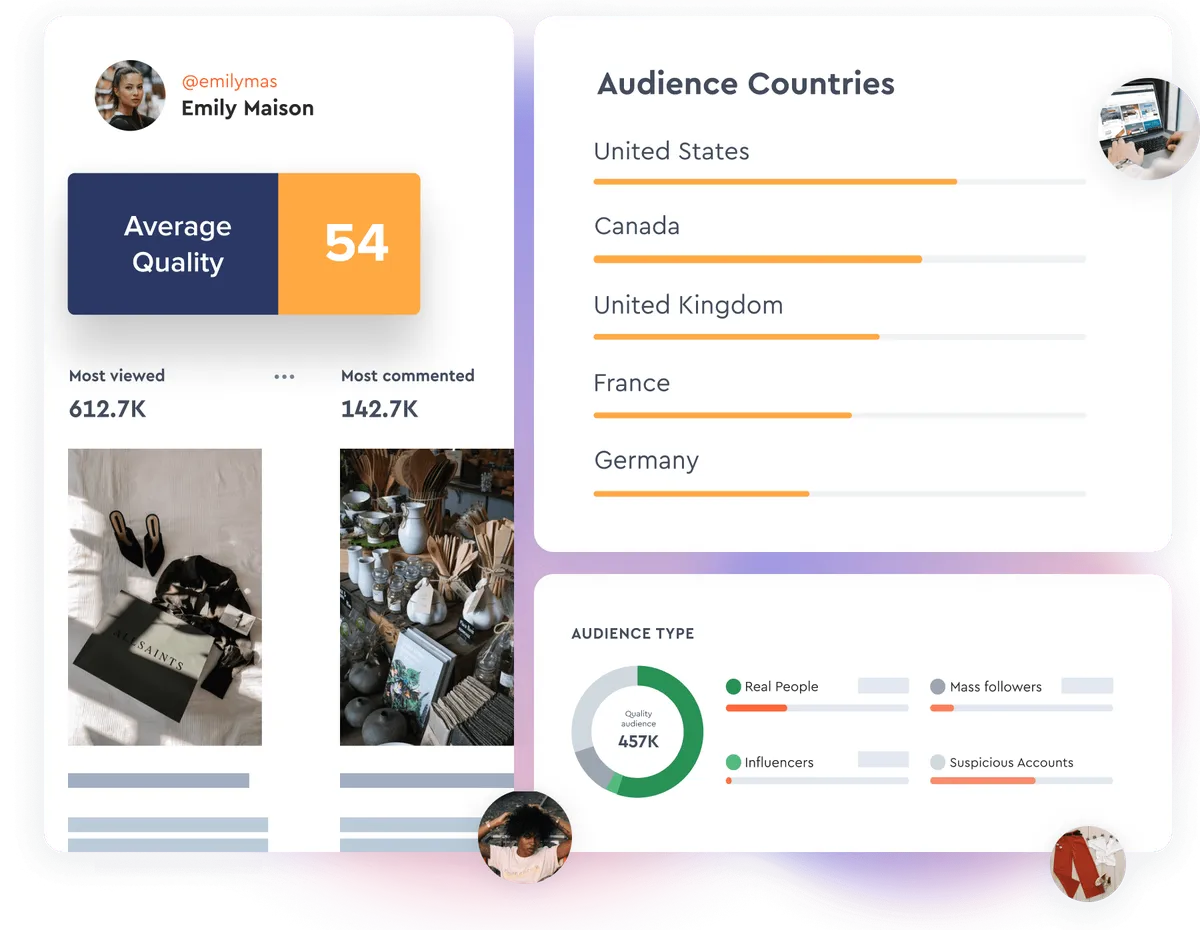Click the gray Mass followers legend dot

coord(938,687)
